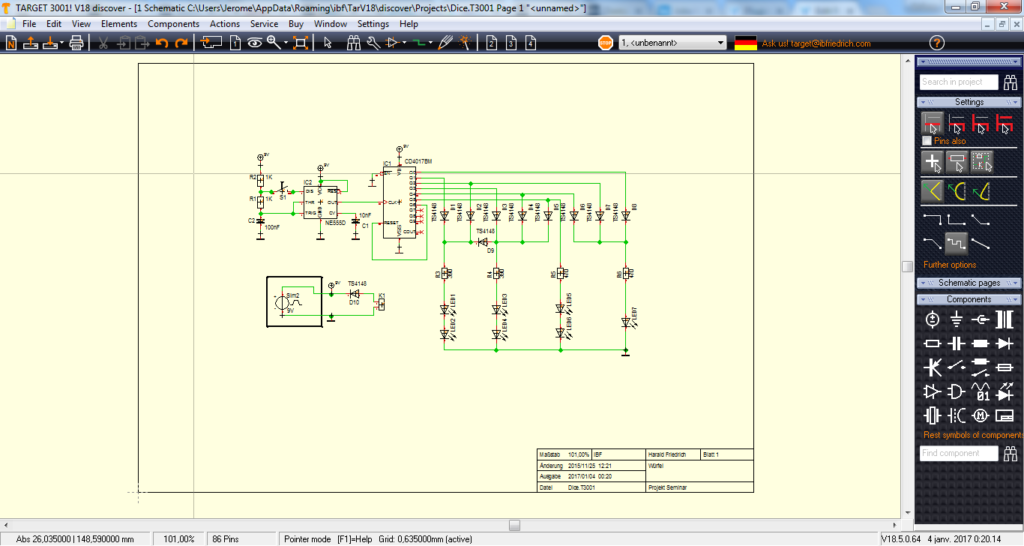Insert a fuse symbol from Components
Viewport: 1024px width, 546px height.
(x=1004, y=368)
